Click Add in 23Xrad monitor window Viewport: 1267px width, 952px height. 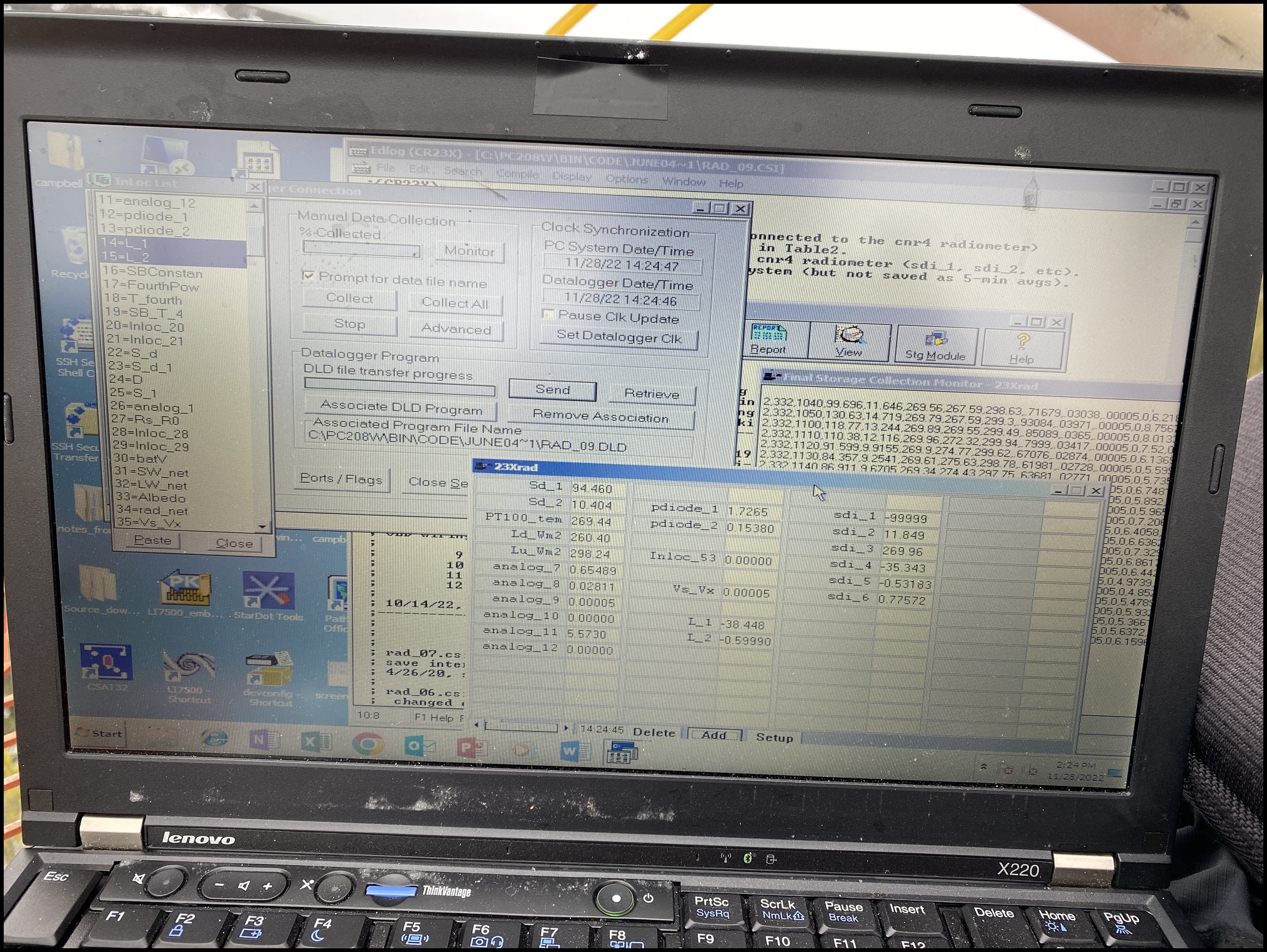713,735
